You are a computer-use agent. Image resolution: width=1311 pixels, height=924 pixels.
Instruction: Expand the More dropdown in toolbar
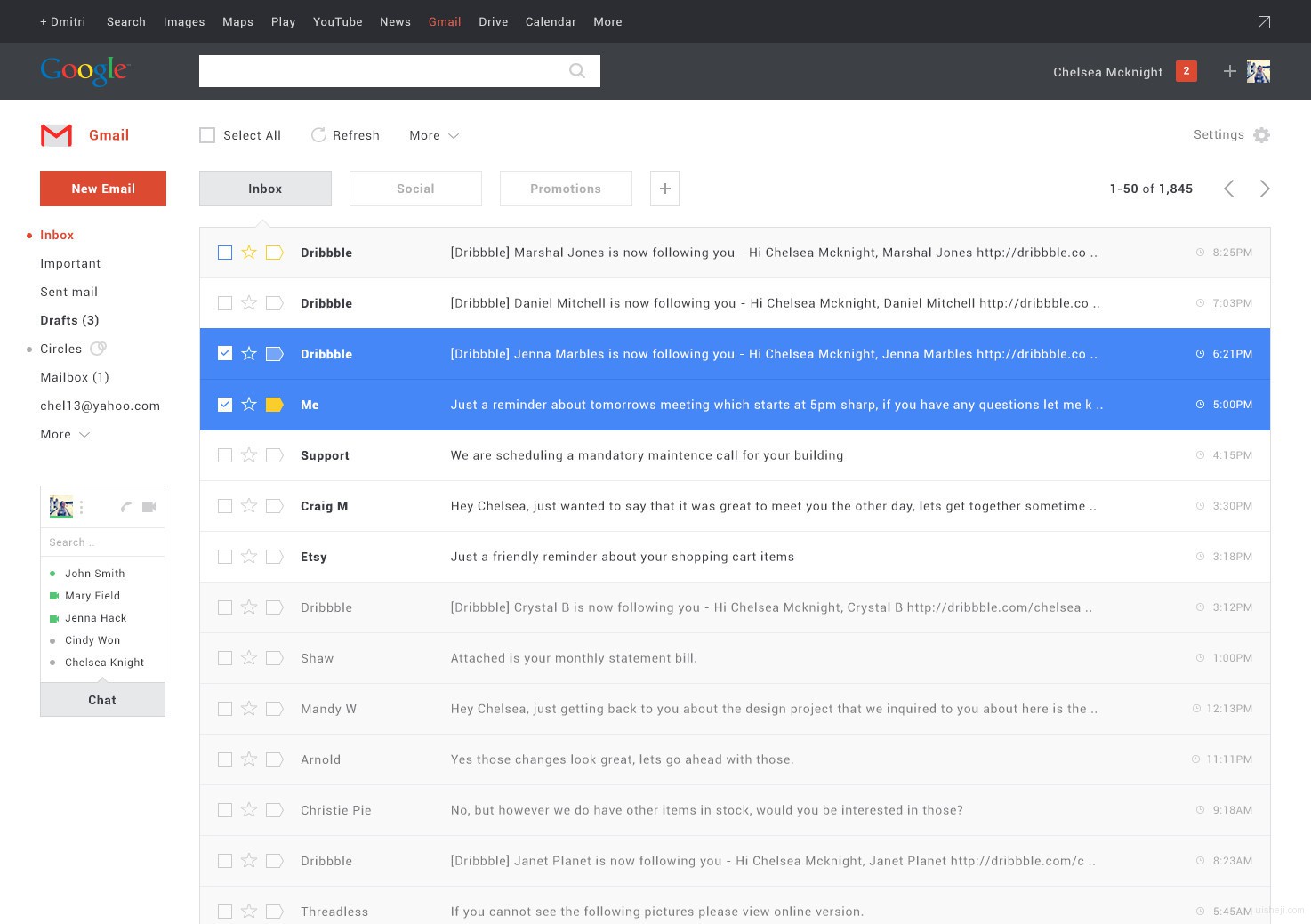coord(434,135)
